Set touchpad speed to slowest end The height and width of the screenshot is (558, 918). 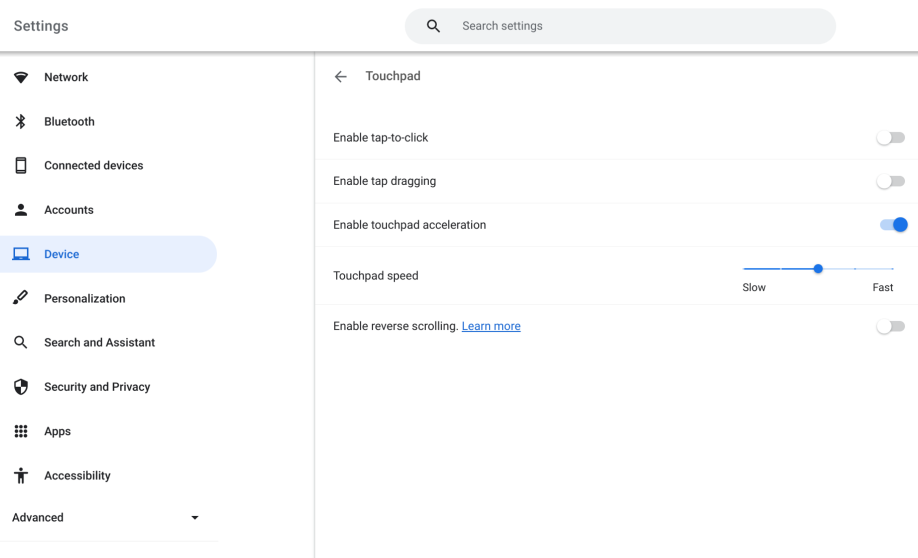coord(744,269)
